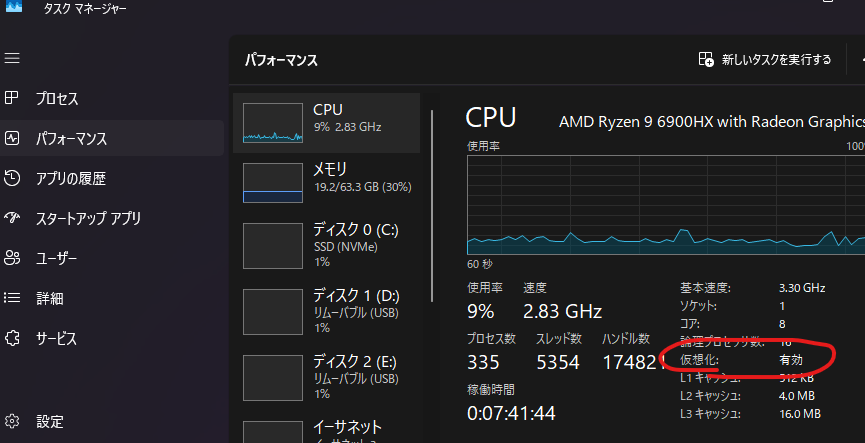Click the スタートアップ アプリ gauge icon
Image resolution: width=865 pixels, height=443 pixels.
pos(12,218)
